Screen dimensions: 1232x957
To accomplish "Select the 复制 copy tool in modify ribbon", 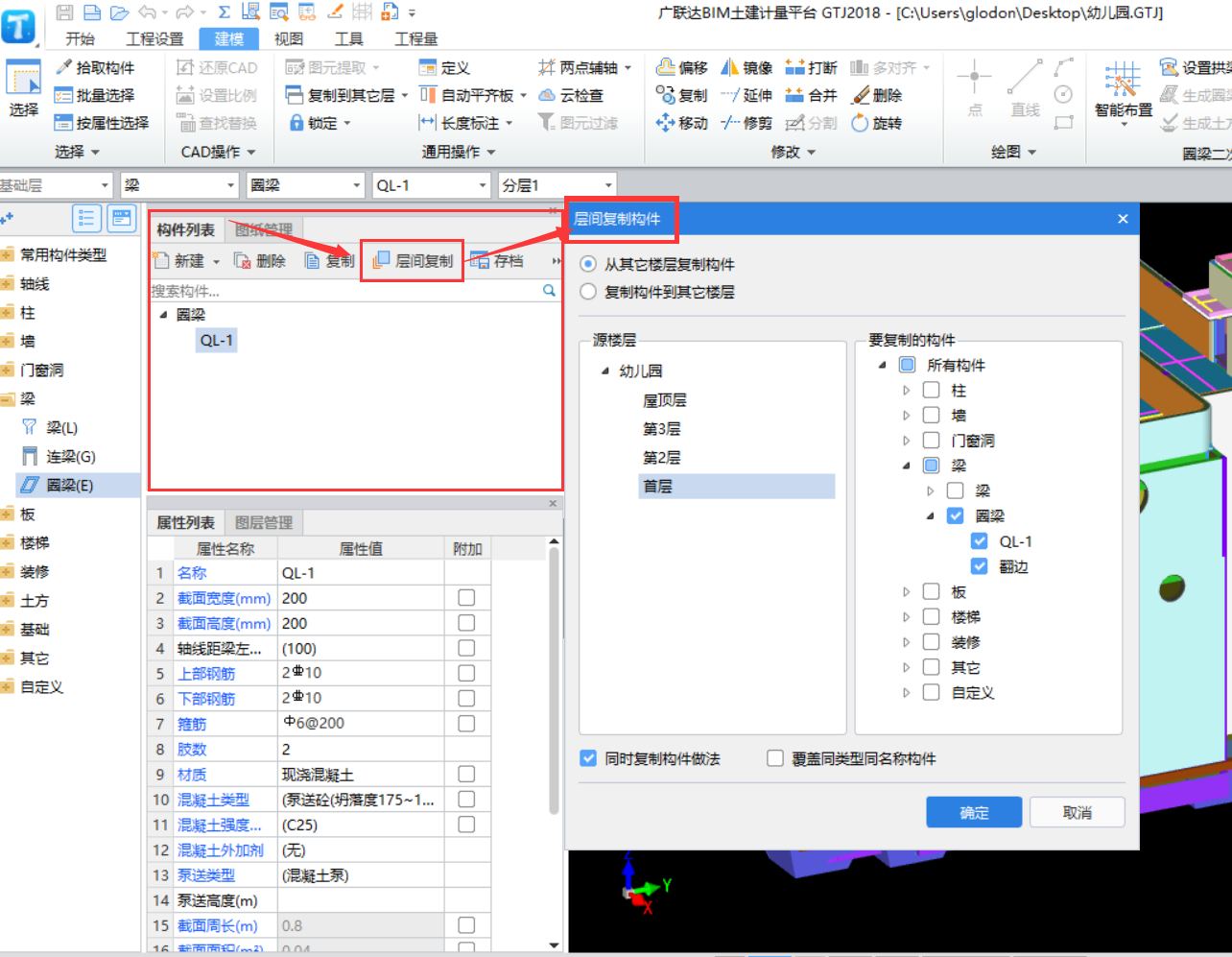I will coord(682,95).
